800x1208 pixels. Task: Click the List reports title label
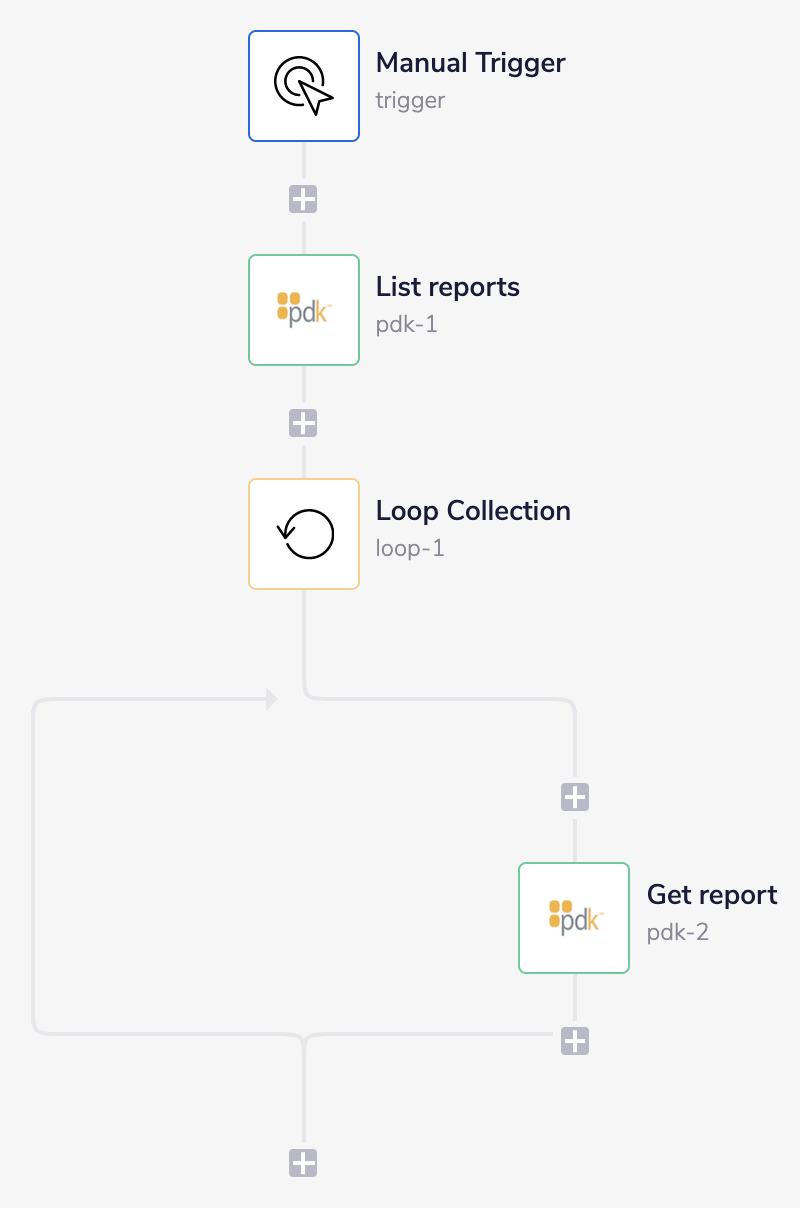point(447,287)
